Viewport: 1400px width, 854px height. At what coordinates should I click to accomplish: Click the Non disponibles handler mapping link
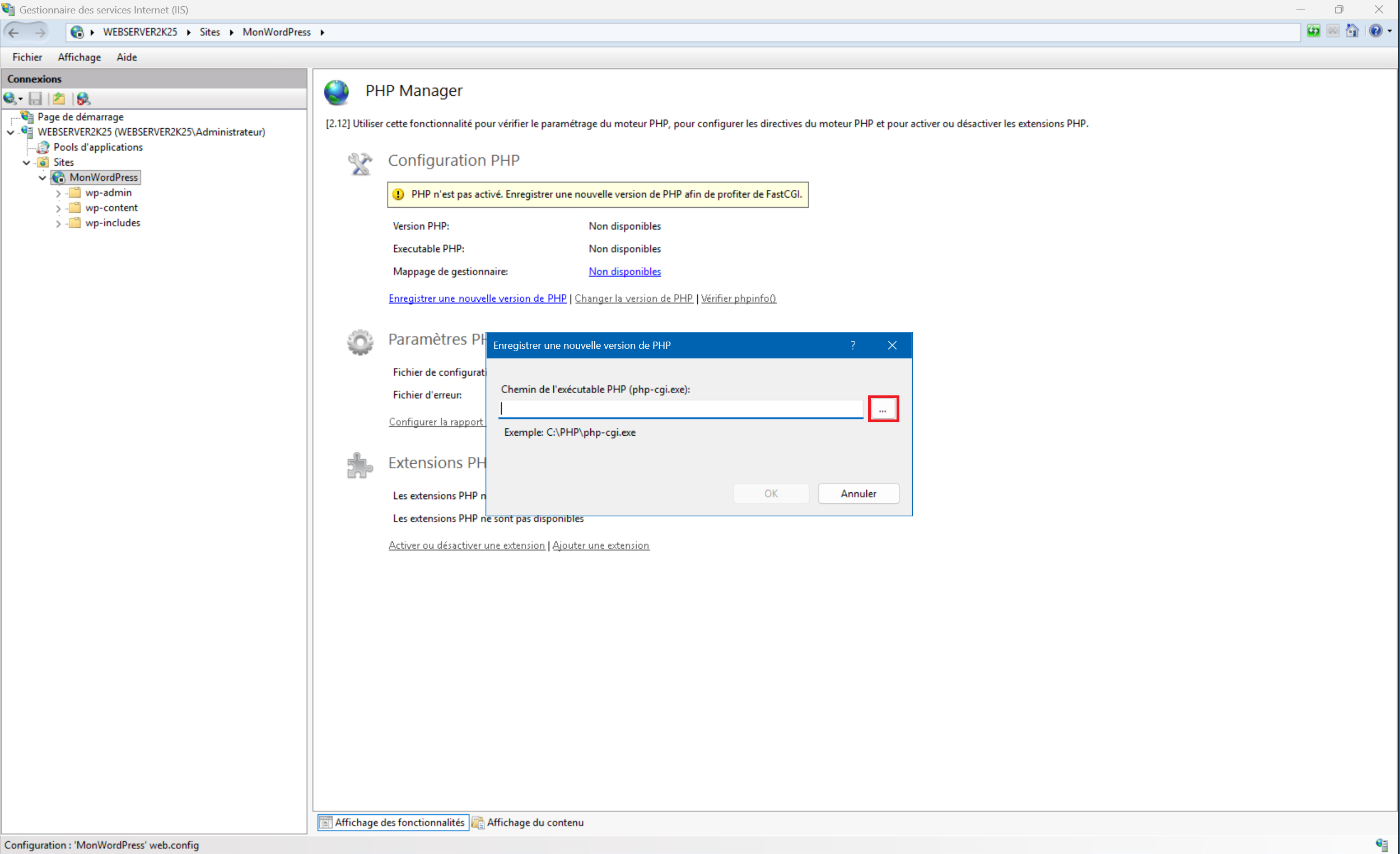tap(624, 272)
